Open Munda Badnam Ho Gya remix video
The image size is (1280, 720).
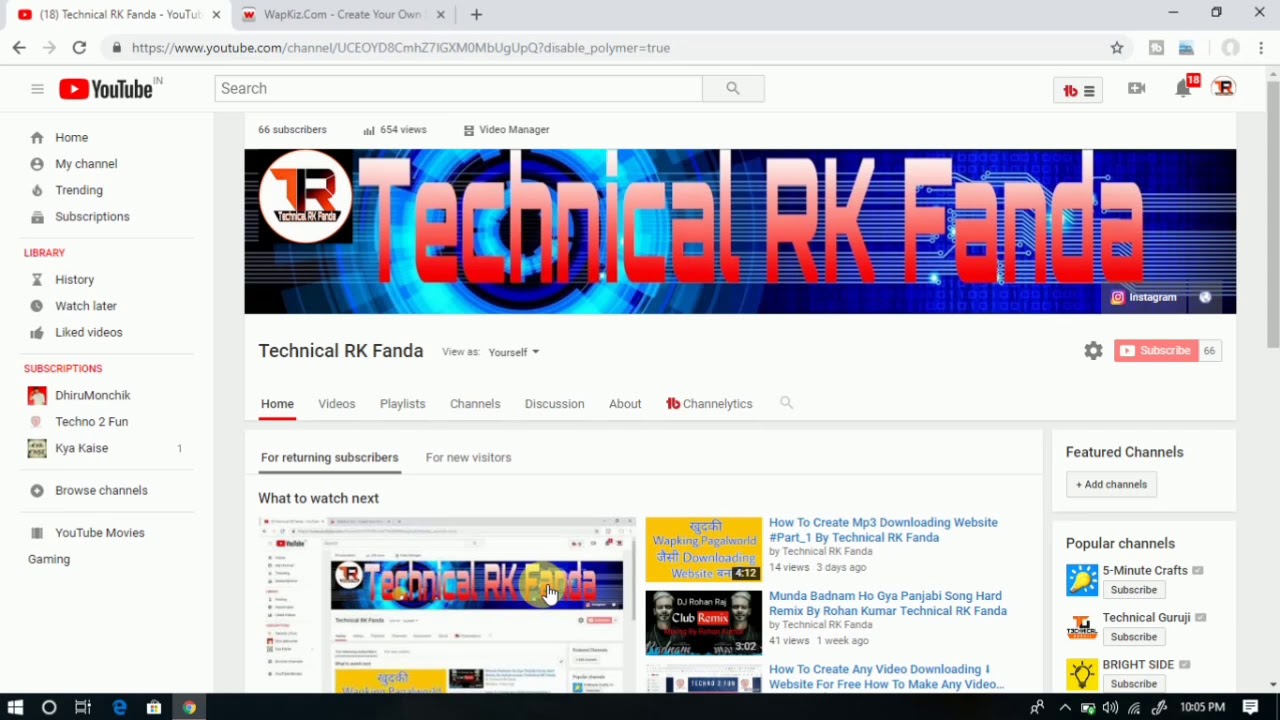click(x=888, y=603)
